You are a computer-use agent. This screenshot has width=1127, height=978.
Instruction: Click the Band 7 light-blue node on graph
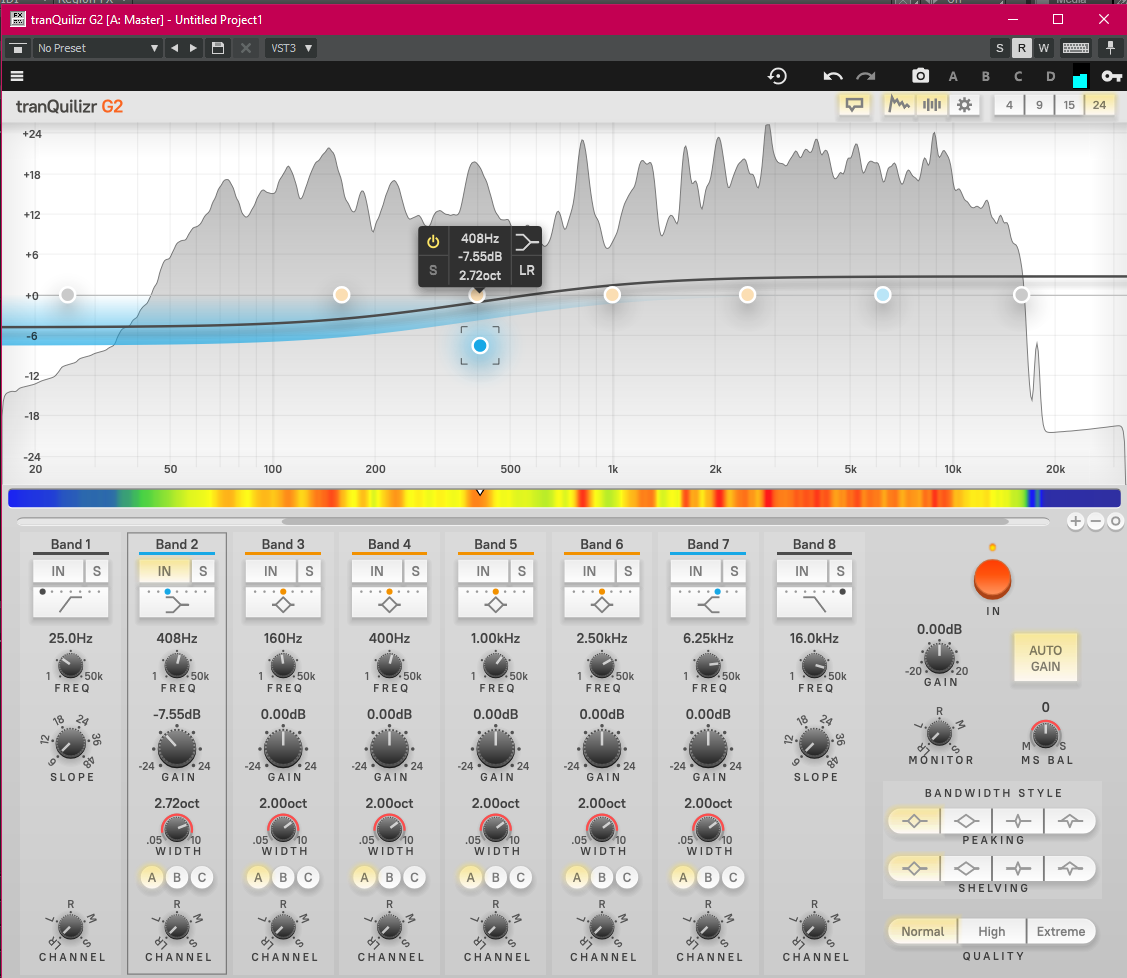[883, 295]
